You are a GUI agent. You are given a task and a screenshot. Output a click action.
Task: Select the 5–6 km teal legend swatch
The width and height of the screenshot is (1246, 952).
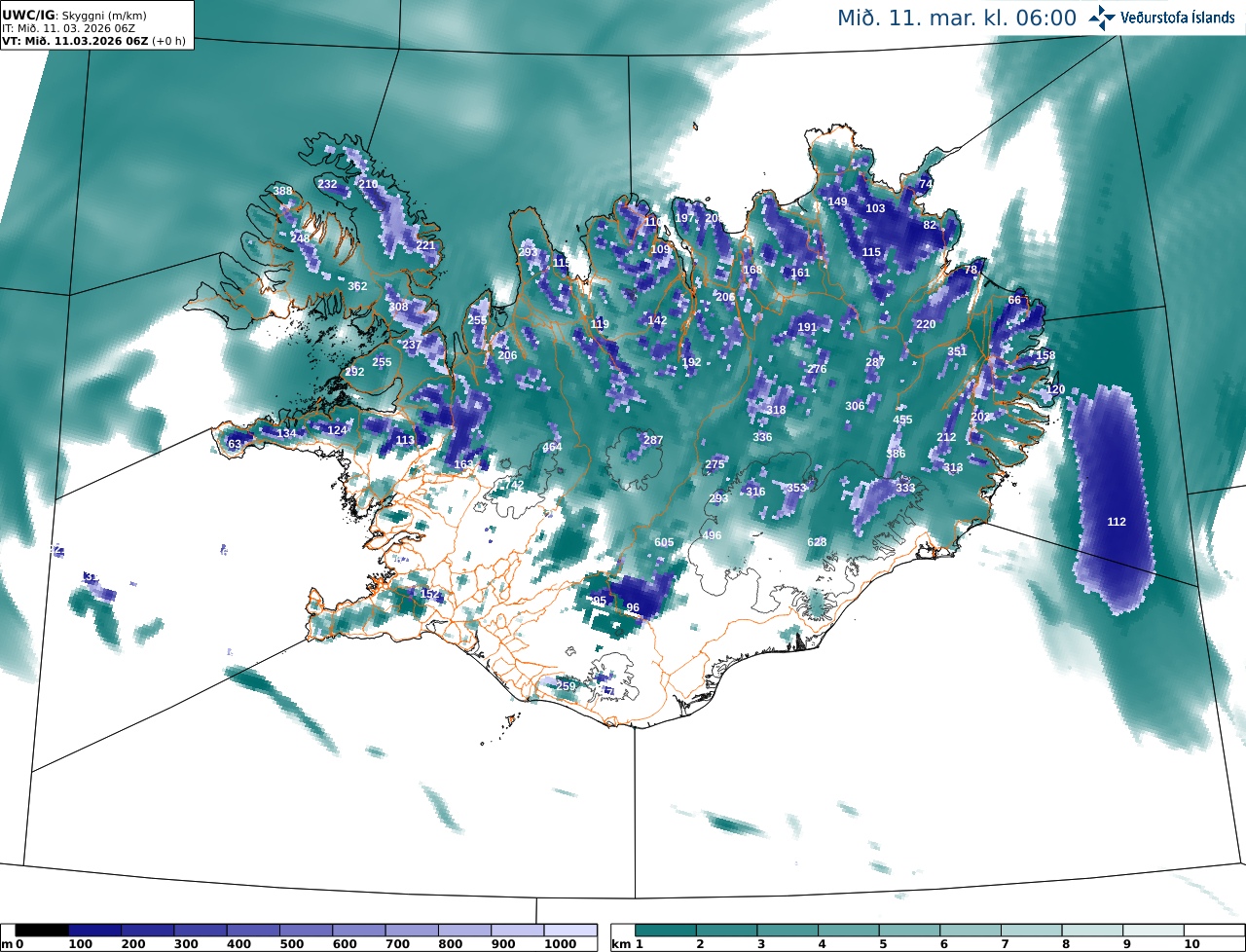910,932
